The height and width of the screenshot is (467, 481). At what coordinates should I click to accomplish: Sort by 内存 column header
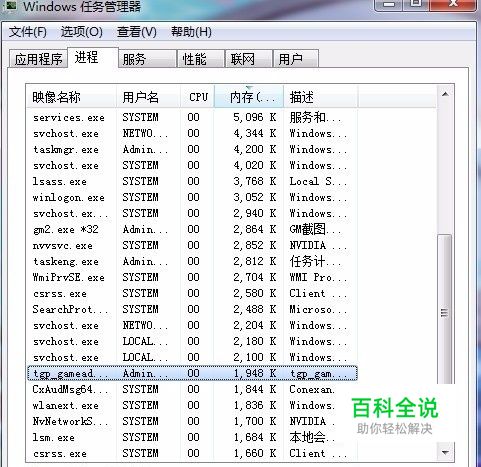(249, 97)
